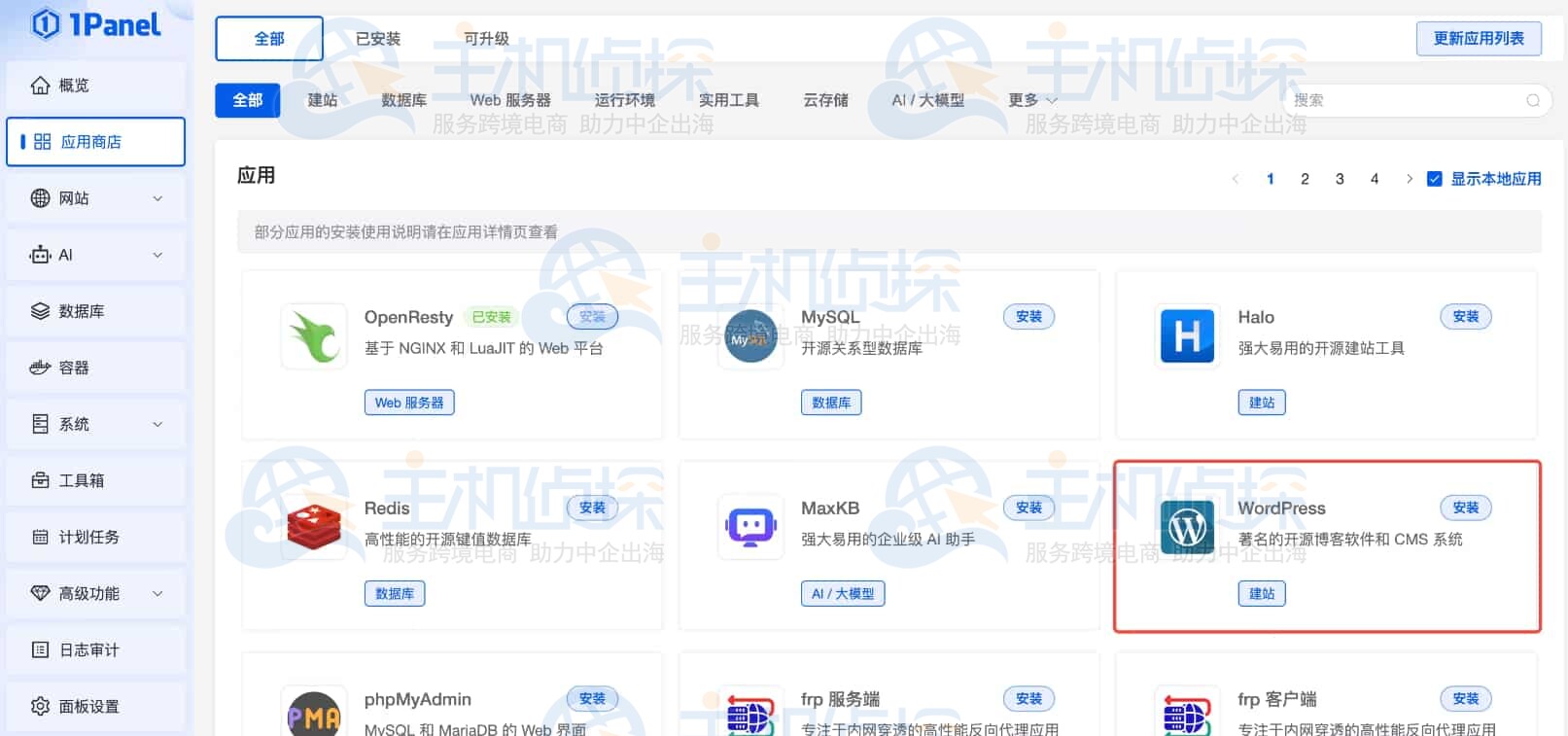Click the AI / 大模型 tag on MaxKB

click(x=843, y=594)
